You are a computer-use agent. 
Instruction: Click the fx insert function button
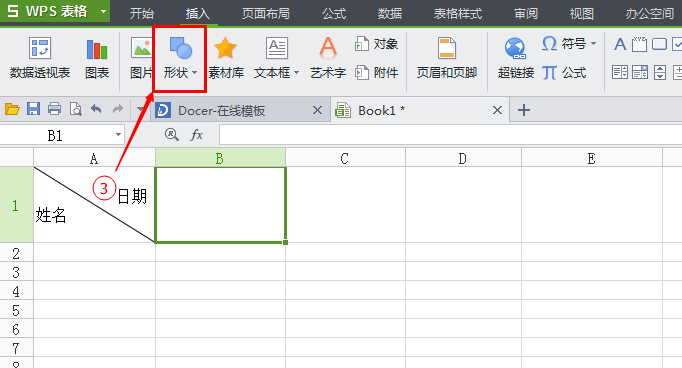(197, 135)
